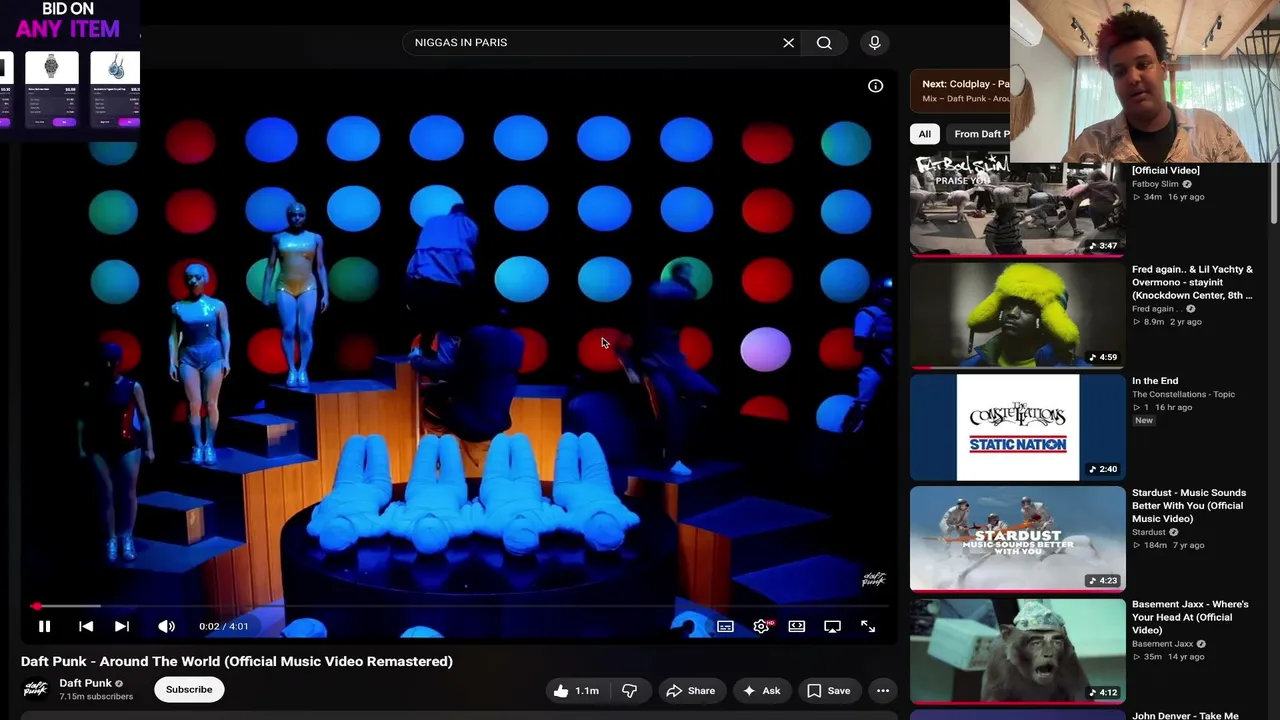Image resolution: width=1280 pixels, height=720 pixels.
Task: Open "Basement Jaxx - Where's Your Head At" title
Action: [x=1190, y=617]
